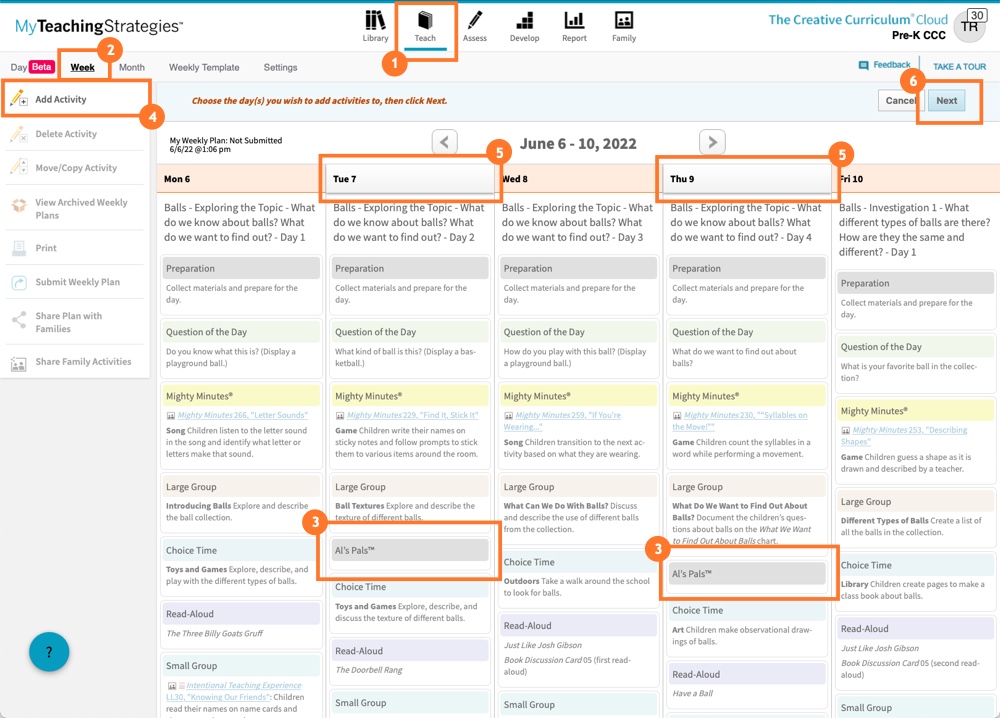Image resolution: width=1000 pixels, height=718 pixels.
Task: Click the Assess pencil icon
Action: pyautogui.click(x=475, y=21)
